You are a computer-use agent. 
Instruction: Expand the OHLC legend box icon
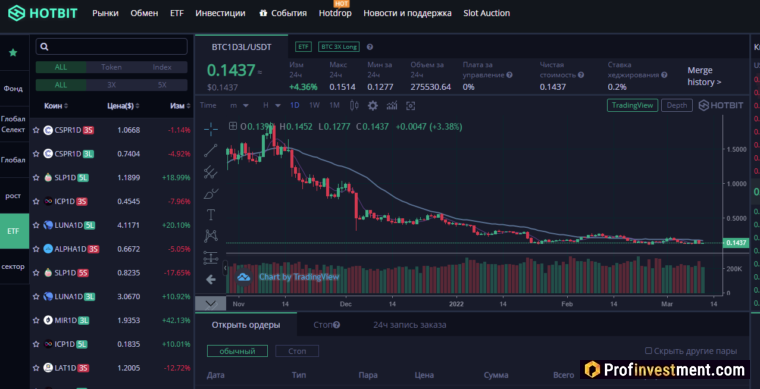[233, 126]
